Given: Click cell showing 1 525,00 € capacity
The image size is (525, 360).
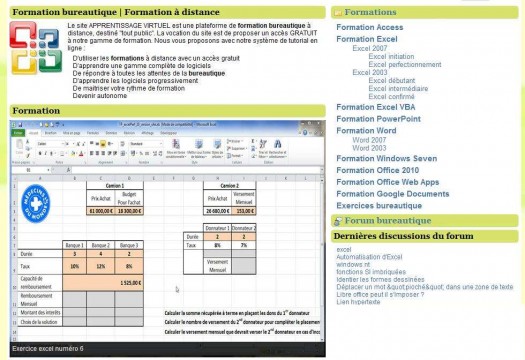Looking at the screenshot, I should tap(103, 283).
